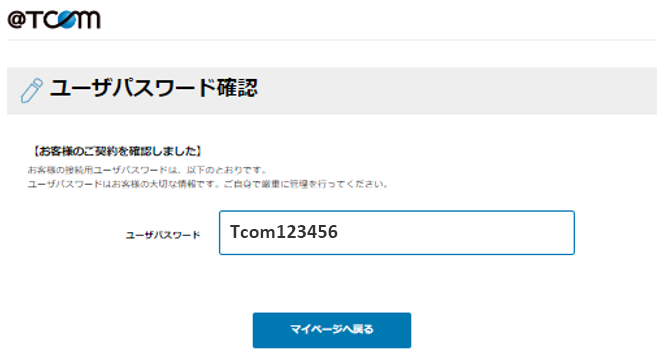Click the line about 厳重に管理 of password
The image size is (665, 364).
(207, 184)
